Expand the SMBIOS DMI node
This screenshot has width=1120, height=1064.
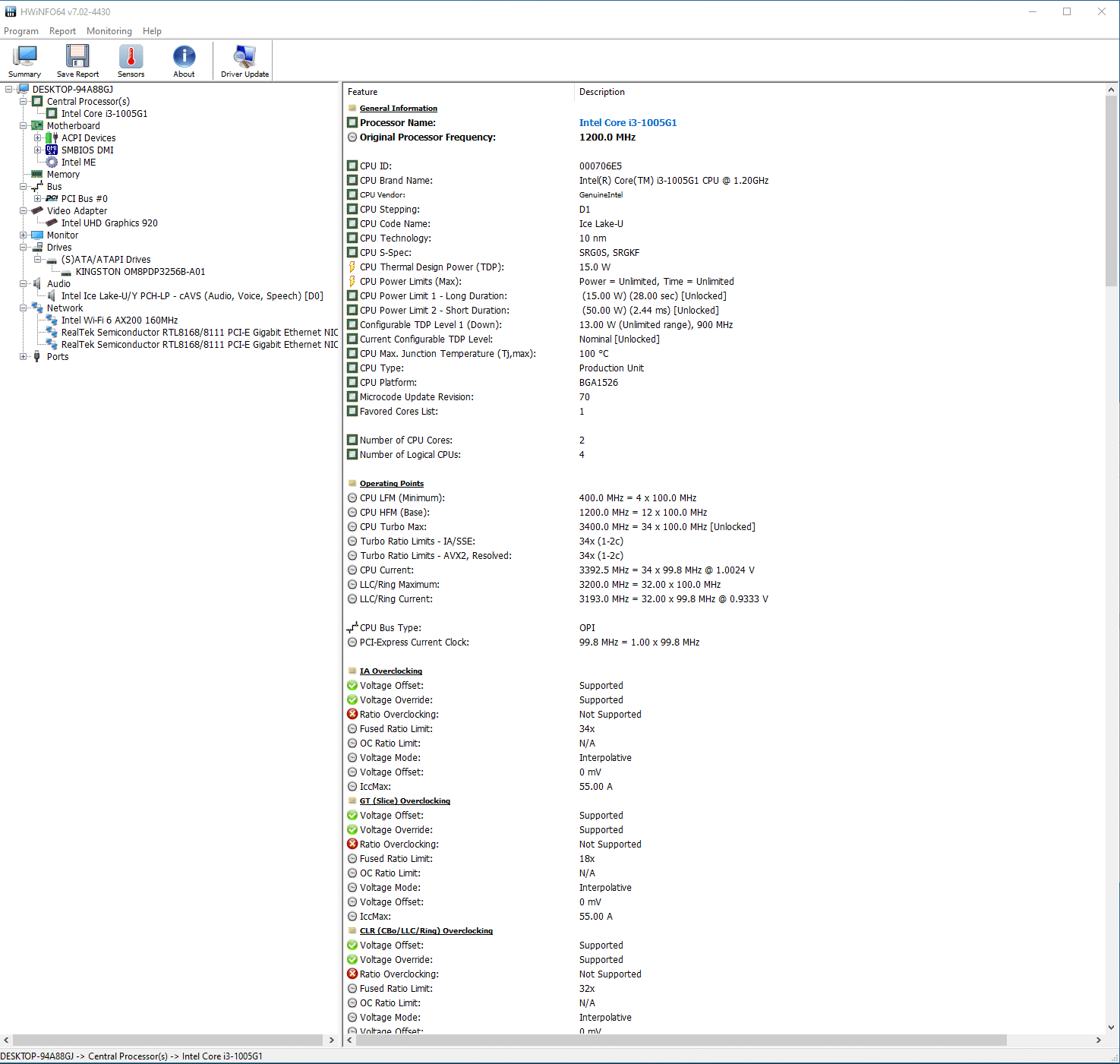pos(37,150)
